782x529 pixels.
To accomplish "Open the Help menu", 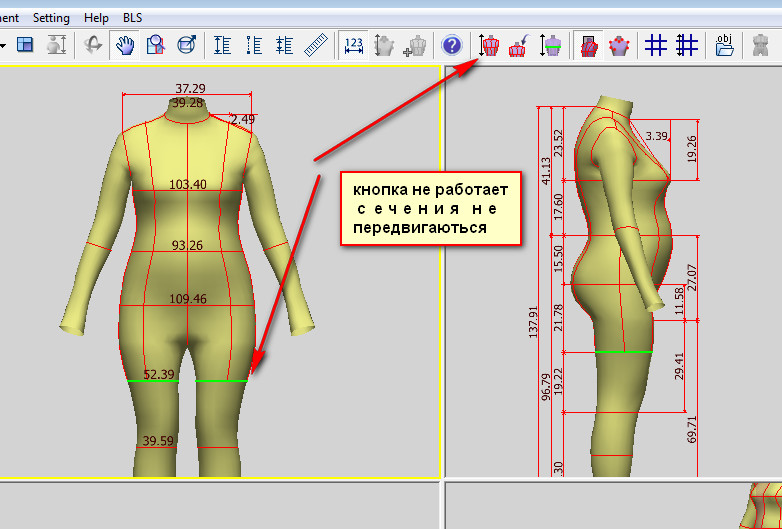I will [x=96, y=18].
